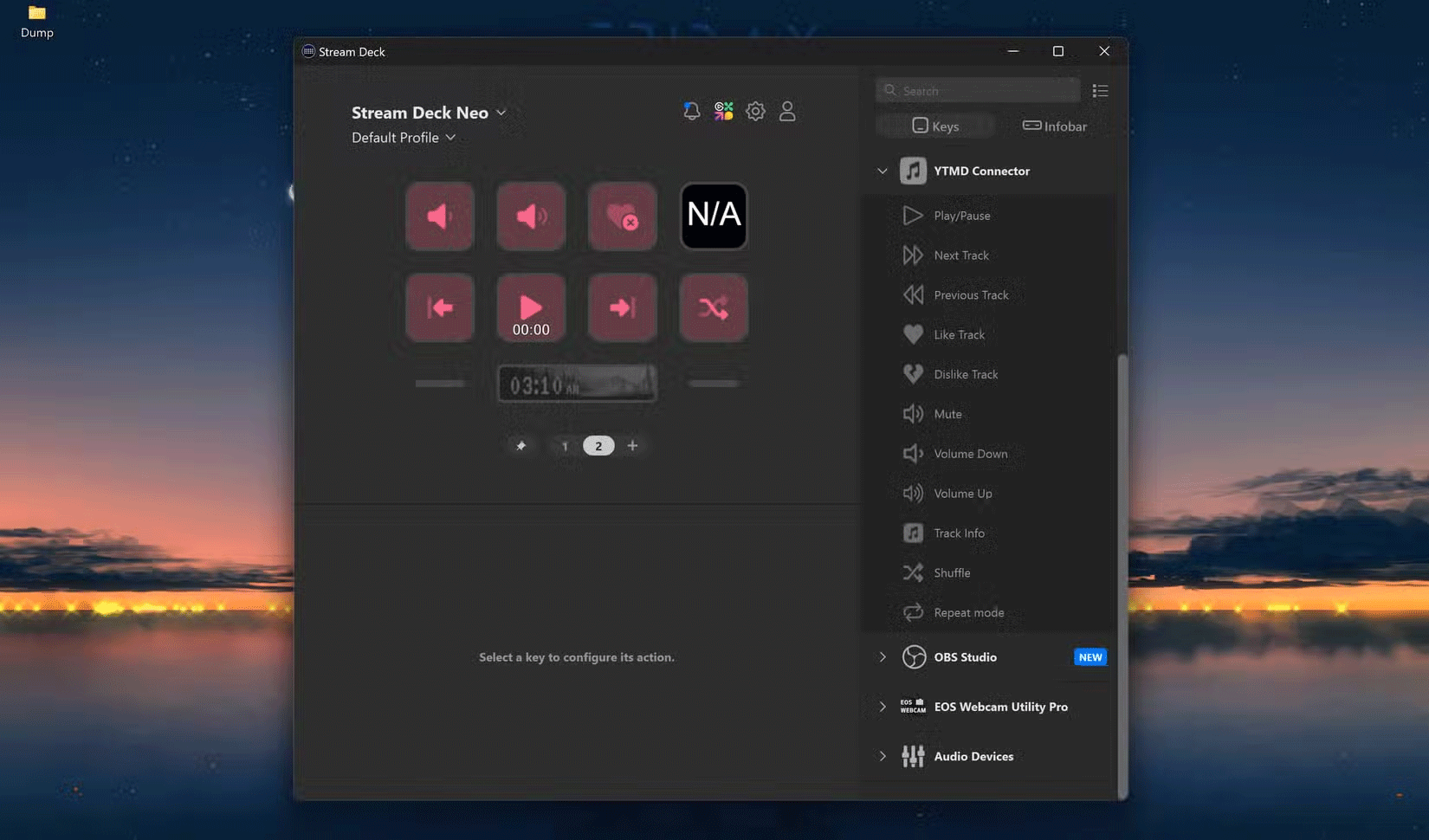Click in the actions Search field
1429x840 pixels.
[977, 90]
